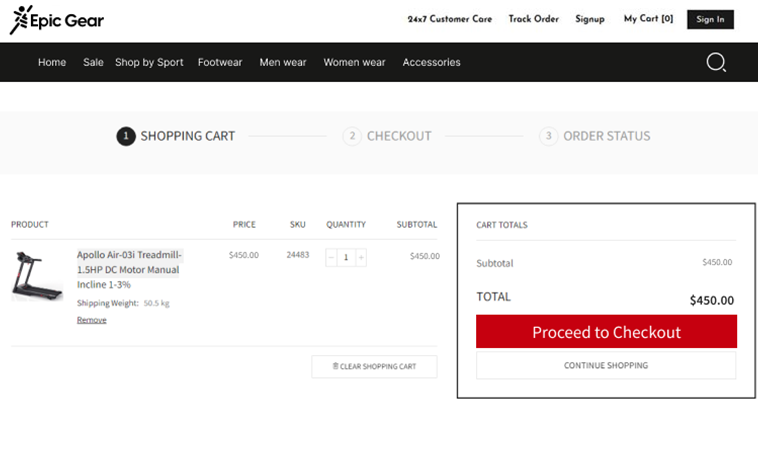This screenshot has height=473, width=758.
Task: Click the Continue Shopping button
Action: coord(605,365)
